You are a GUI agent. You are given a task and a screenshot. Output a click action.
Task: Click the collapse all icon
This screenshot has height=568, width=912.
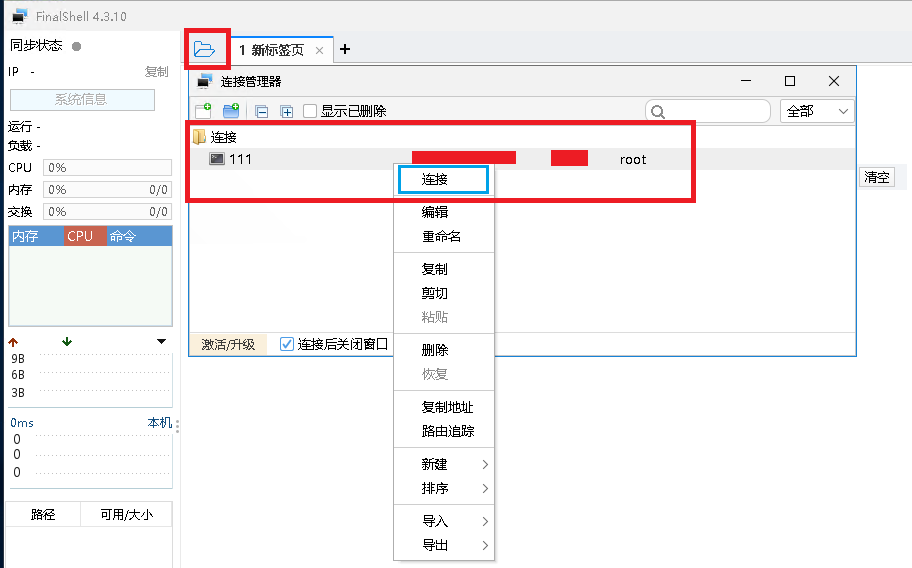pos(262,111)
